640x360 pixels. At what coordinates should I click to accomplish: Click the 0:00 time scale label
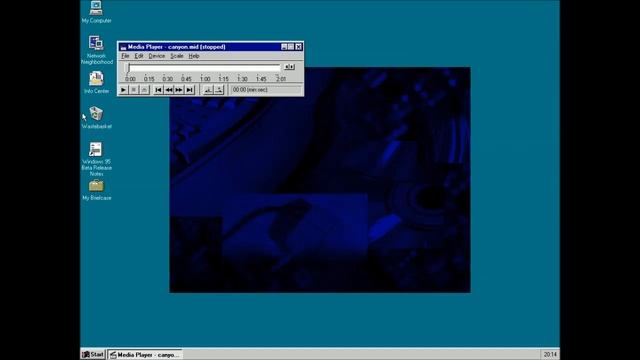(130, 79)
